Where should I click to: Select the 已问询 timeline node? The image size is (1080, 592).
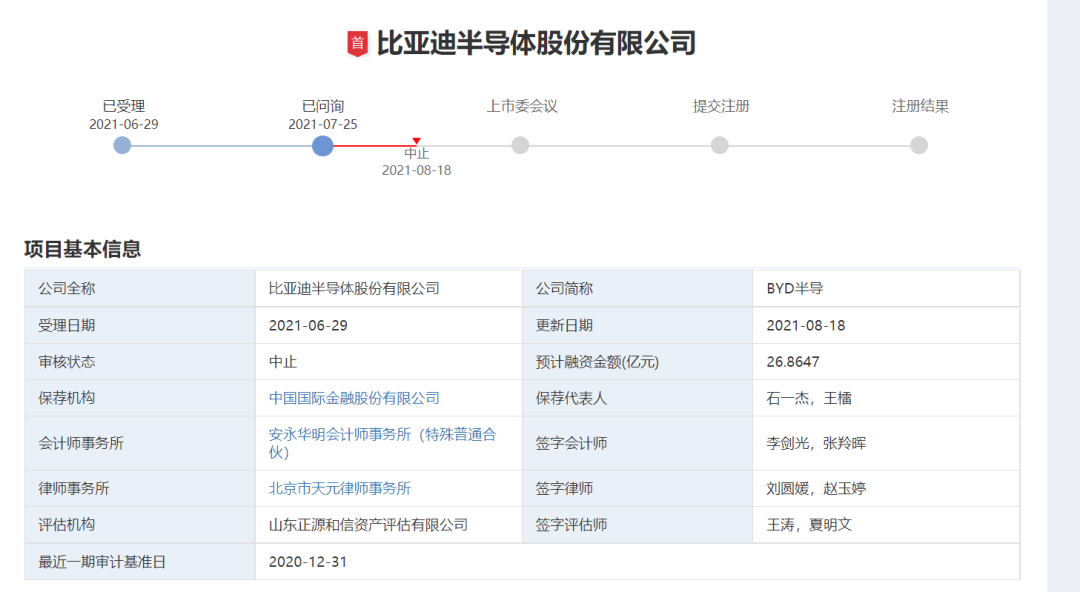click(322, 145)
